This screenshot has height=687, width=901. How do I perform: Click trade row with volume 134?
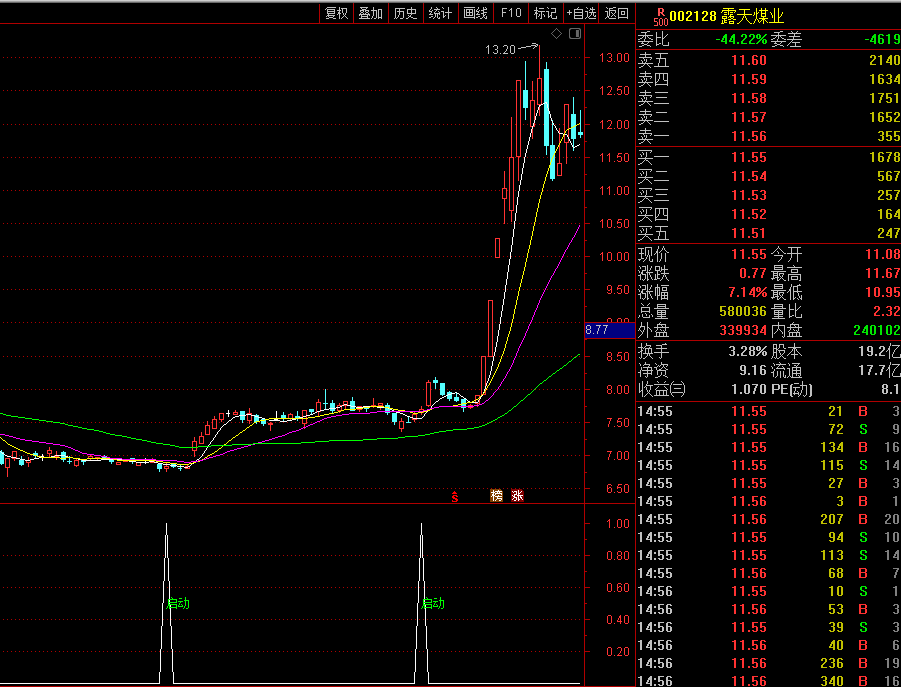[769, 447]
